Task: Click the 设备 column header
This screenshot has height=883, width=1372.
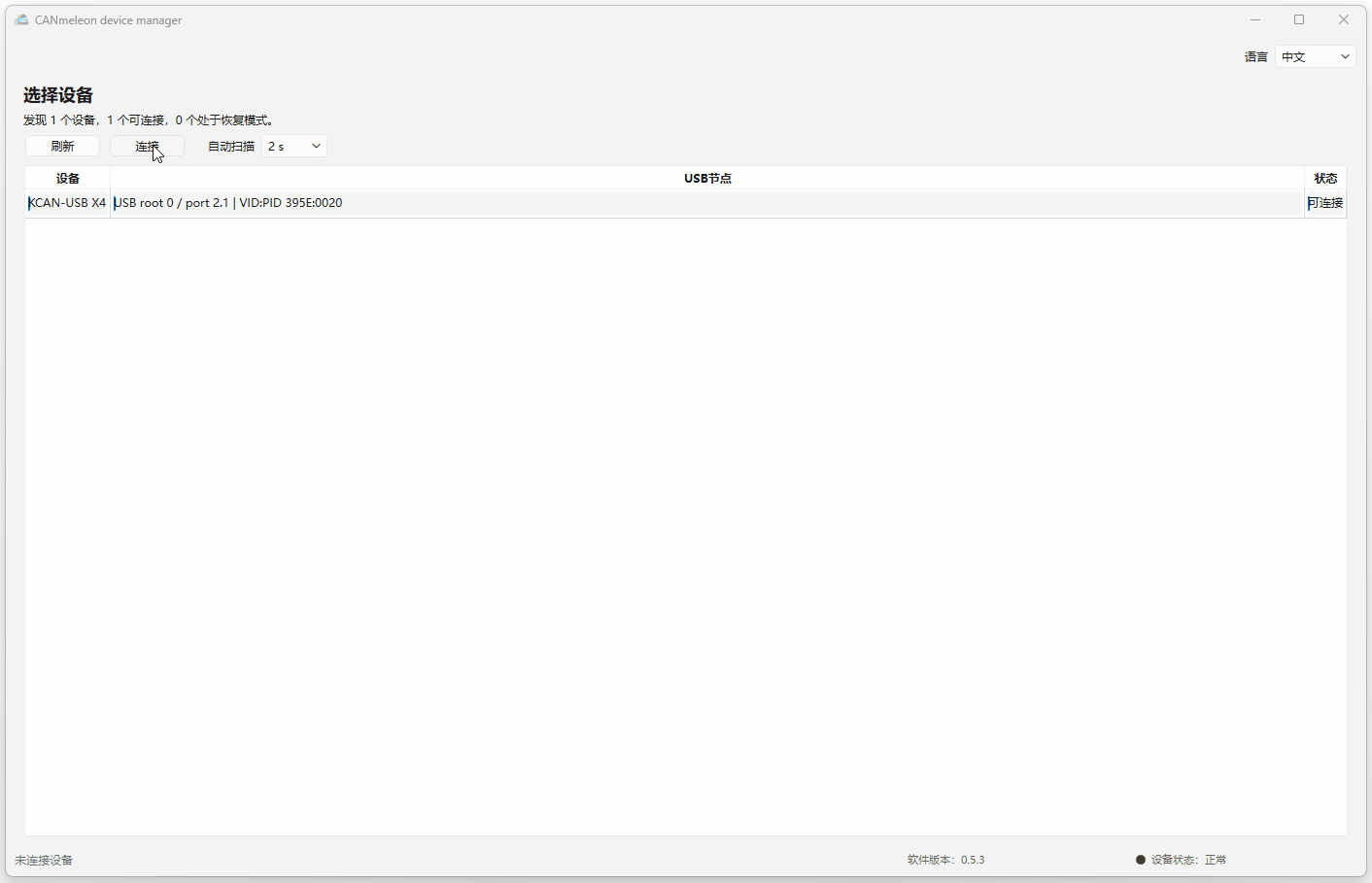Action: tap(67, 178)
